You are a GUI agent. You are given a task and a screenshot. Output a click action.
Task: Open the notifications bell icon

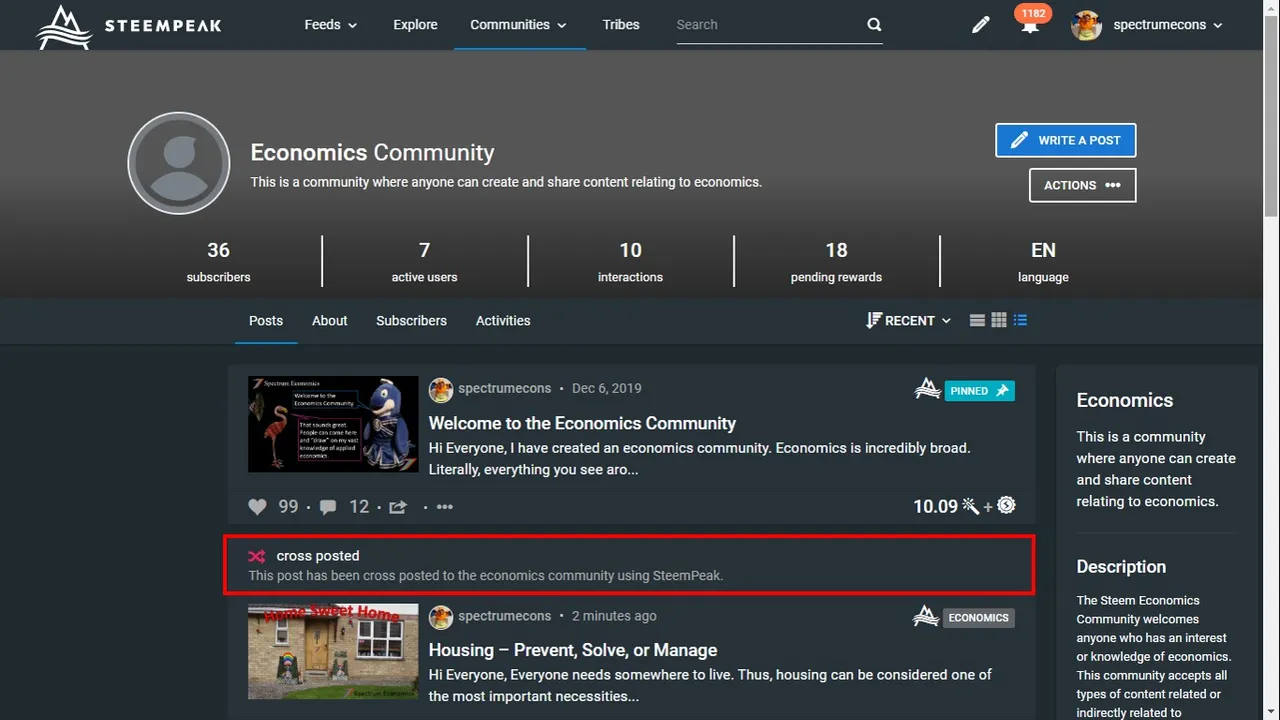[x=1029, y=27]
